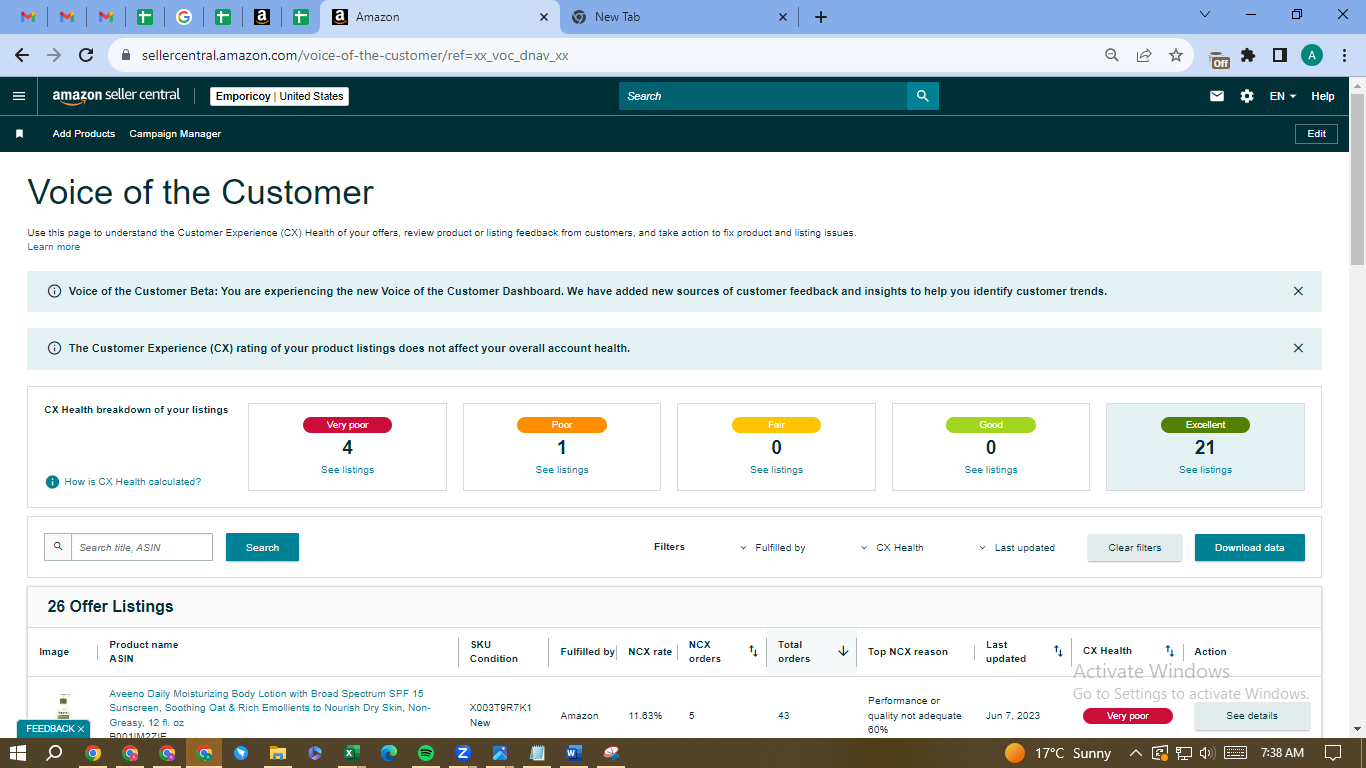Bookmark this page with the star icon
Screen dimensions: 1366x768
1176,56
